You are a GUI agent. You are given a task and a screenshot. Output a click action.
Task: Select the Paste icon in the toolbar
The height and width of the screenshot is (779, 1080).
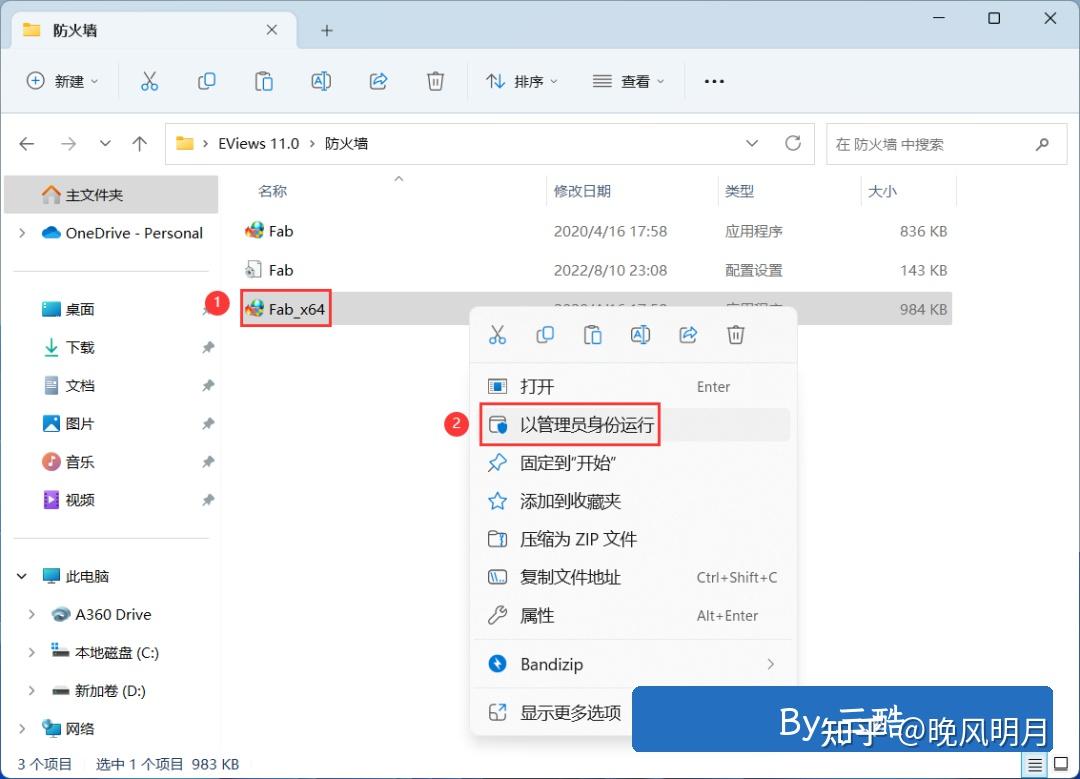point(264,81)
